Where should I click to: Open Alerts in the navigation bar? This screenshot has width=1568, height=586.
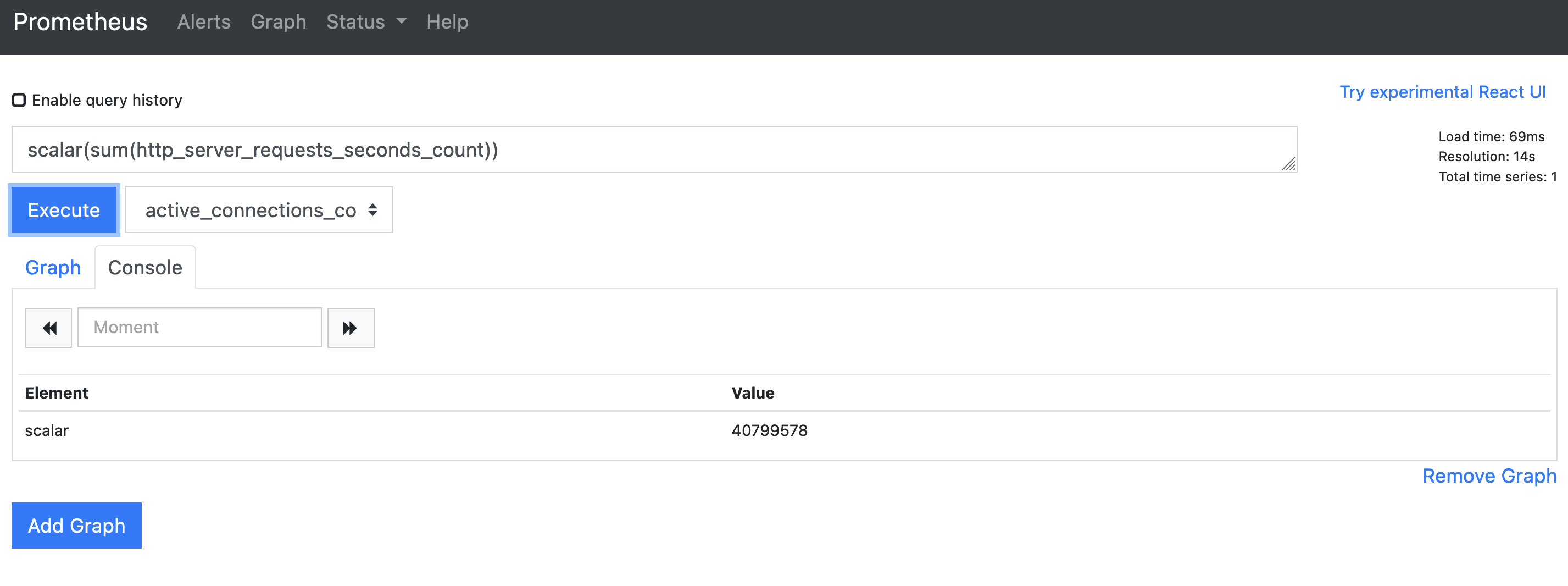coord(204,22)
